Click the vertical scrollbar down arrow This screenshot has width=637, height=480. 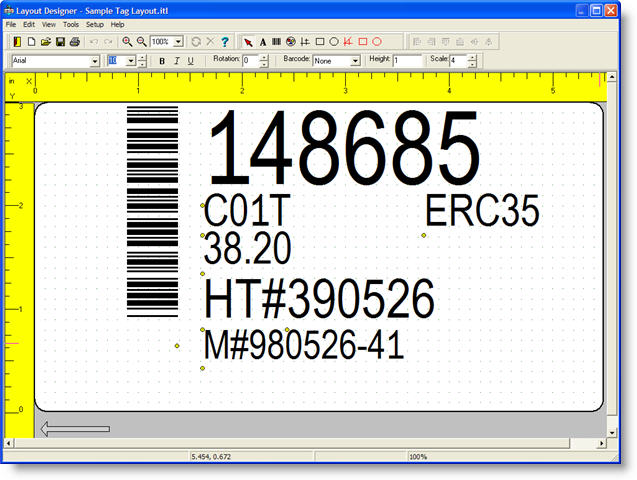612,433
